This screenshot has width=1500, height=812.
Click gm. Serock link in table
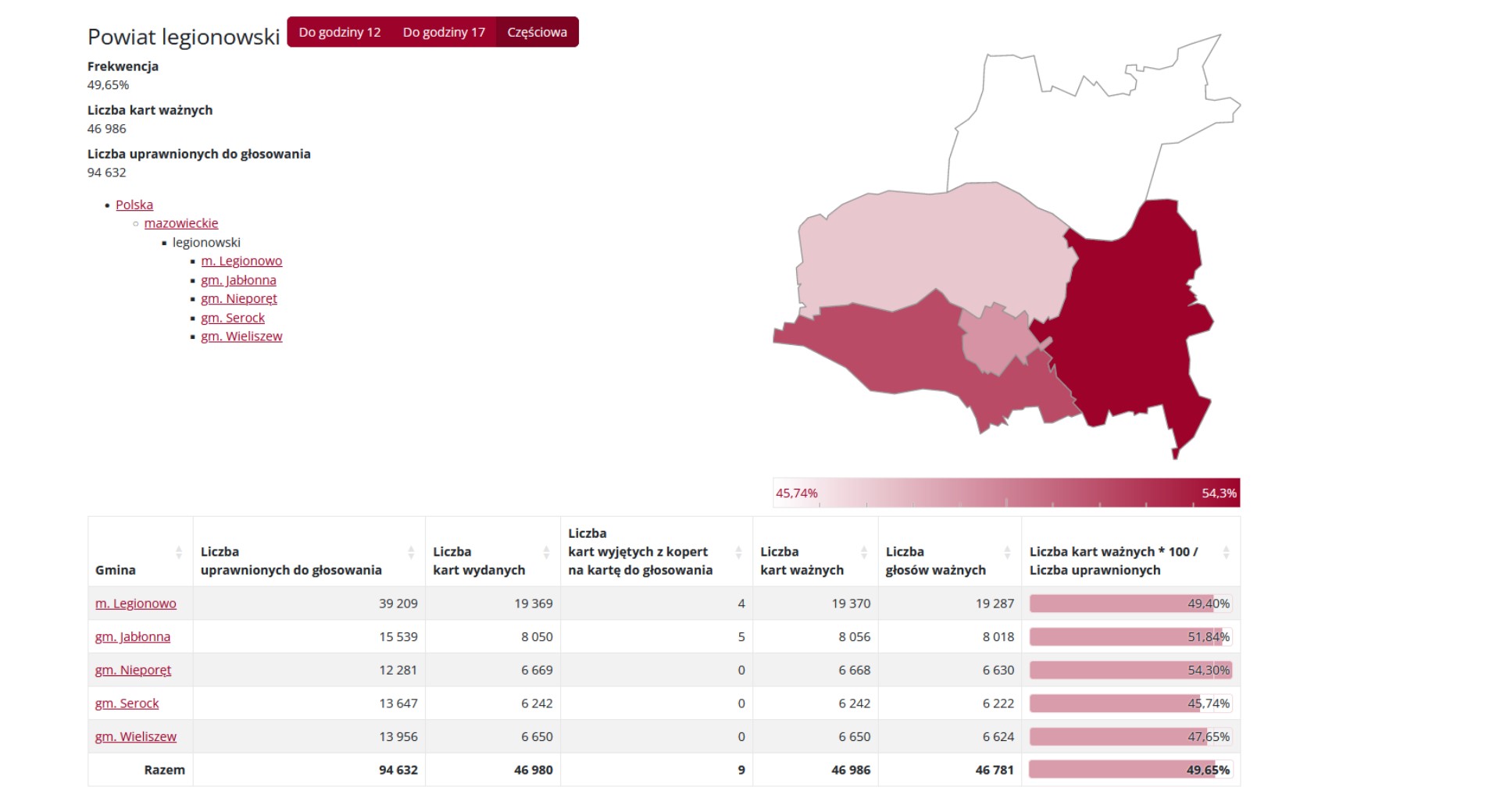[x=127, y=703]
